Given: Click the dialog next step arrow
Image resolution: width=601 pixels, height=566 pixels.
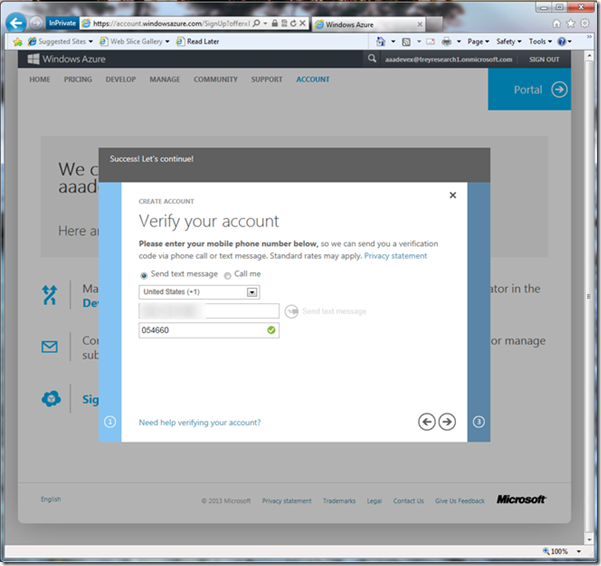Looking at the screenshot, I should (x=447, y=422).
